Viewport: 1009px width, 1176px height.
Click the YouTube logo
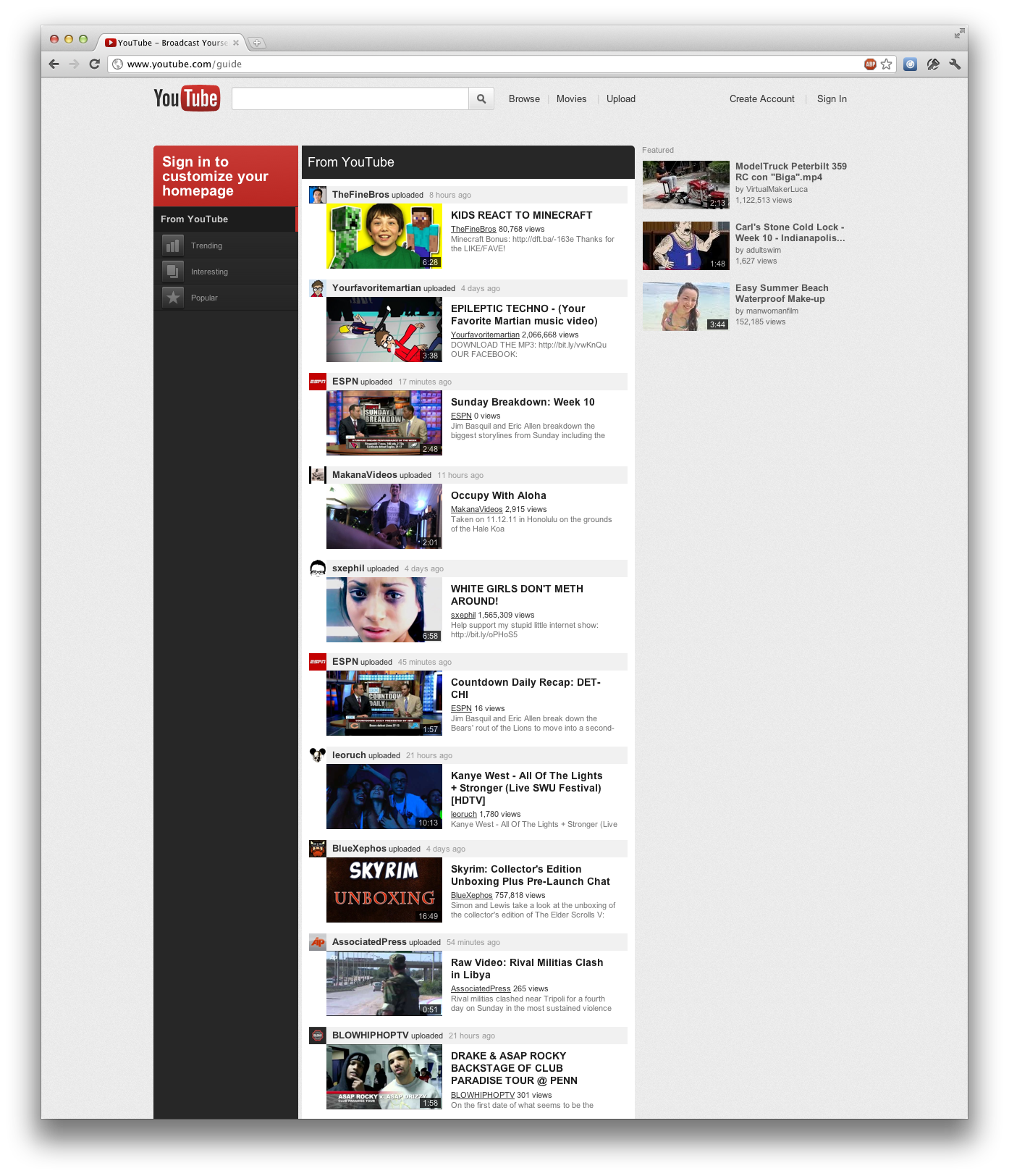(x=186, y=98)
